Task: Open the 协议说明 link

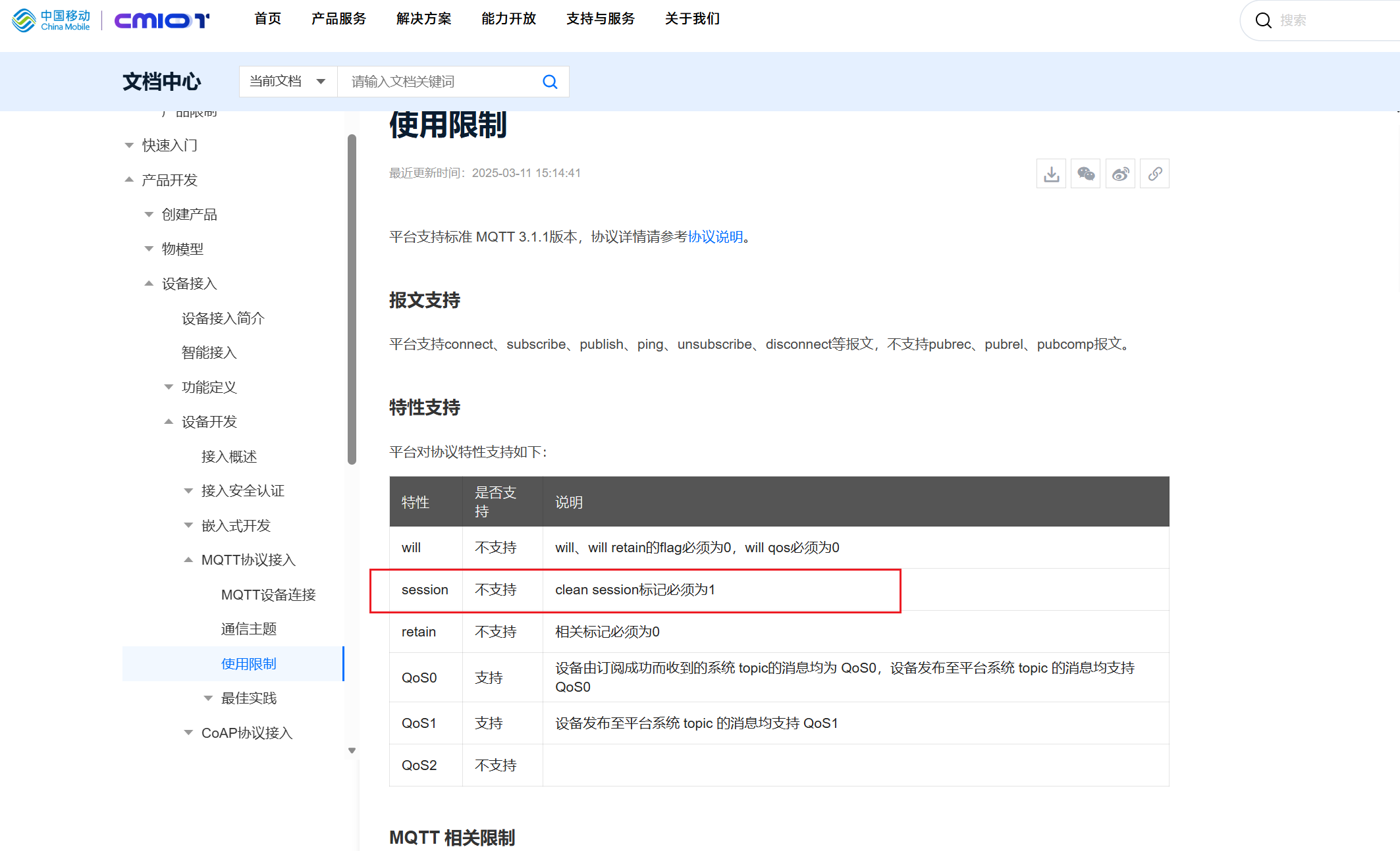Action: pos(715,237)
